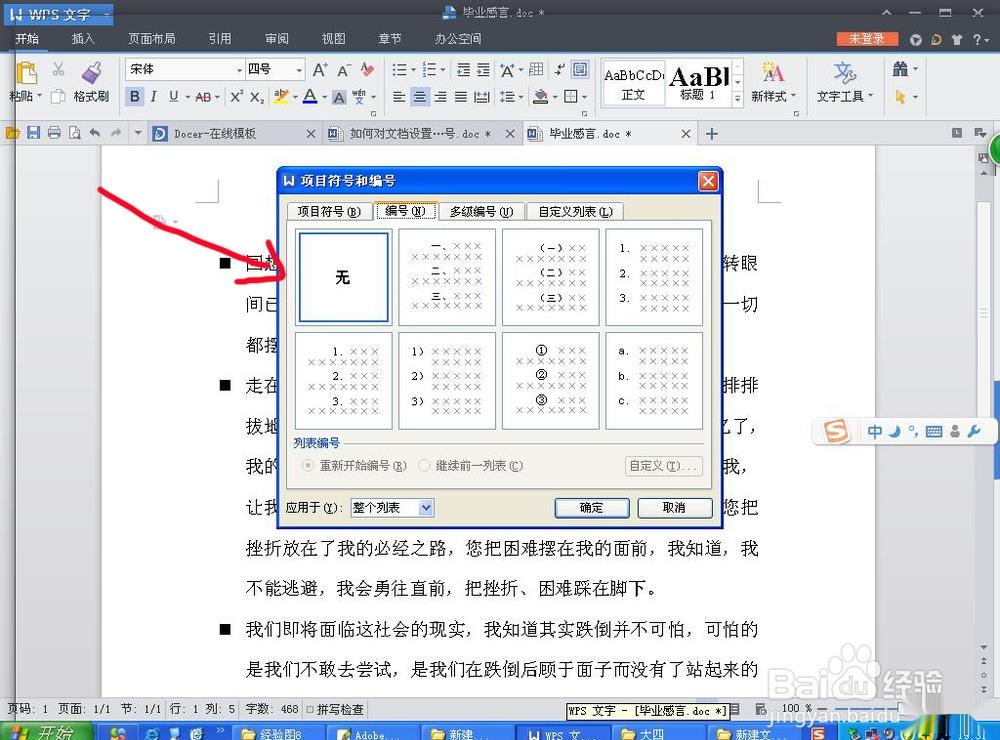The height and width of the screenshot is (740, 1000).
Task: Select the a. b. c. numbering thumbnail
Action: point(654,381)
